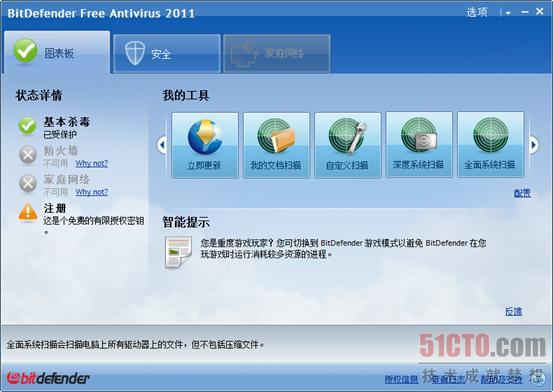The image size is (553, 392).
Task: Click the status bar description about 全面系统扫描
Action: (135, 345)
